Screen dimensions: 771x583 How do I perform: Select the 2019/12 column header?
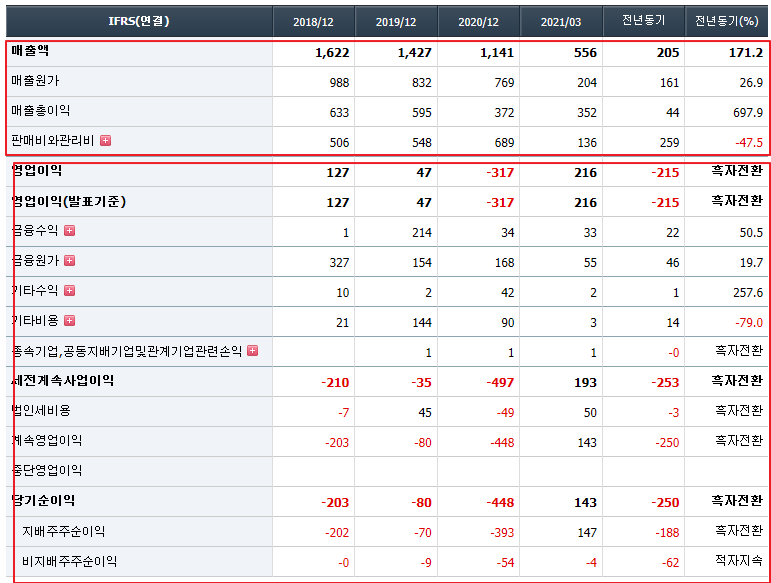tap(397, 22)
